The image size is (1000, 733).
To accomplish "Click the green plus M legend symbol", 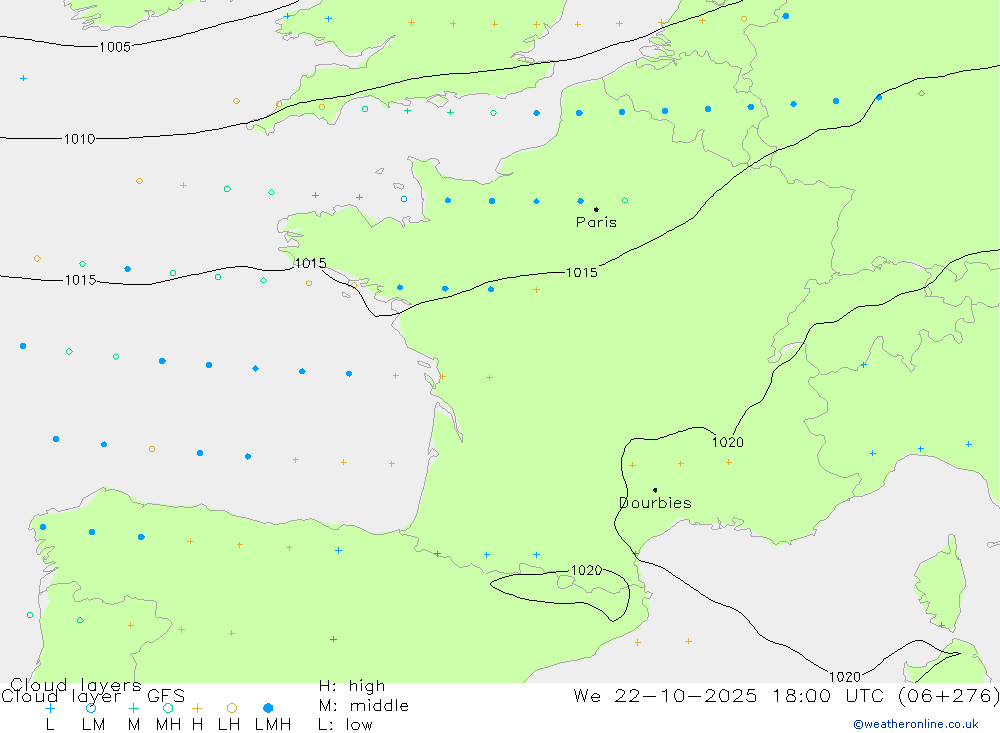I will (133, 708).
